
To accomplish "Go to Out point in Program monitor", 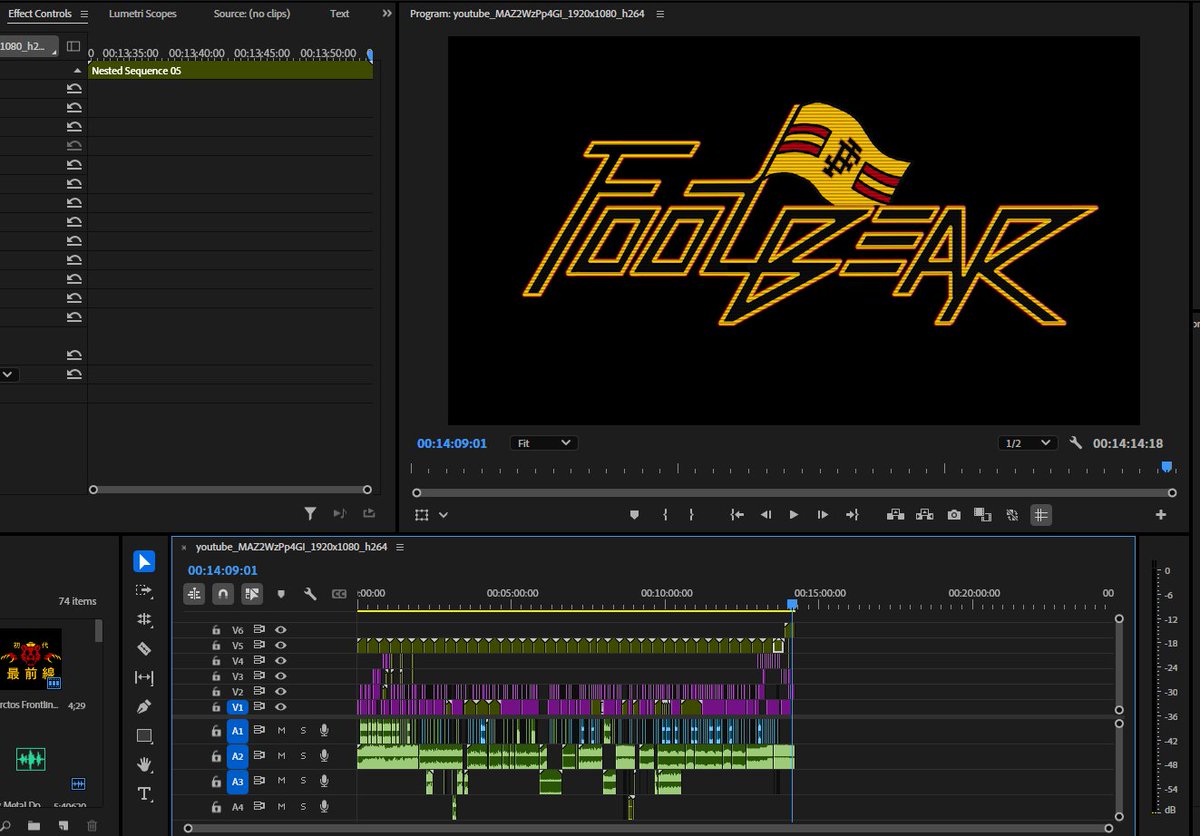I will point(852,515).
